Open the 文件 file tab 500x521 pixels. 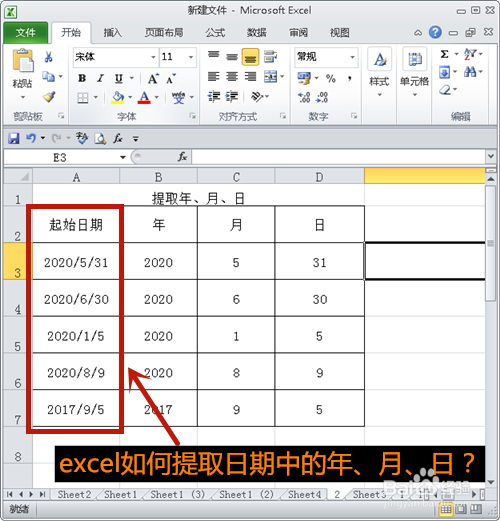[x=26, y=33]
